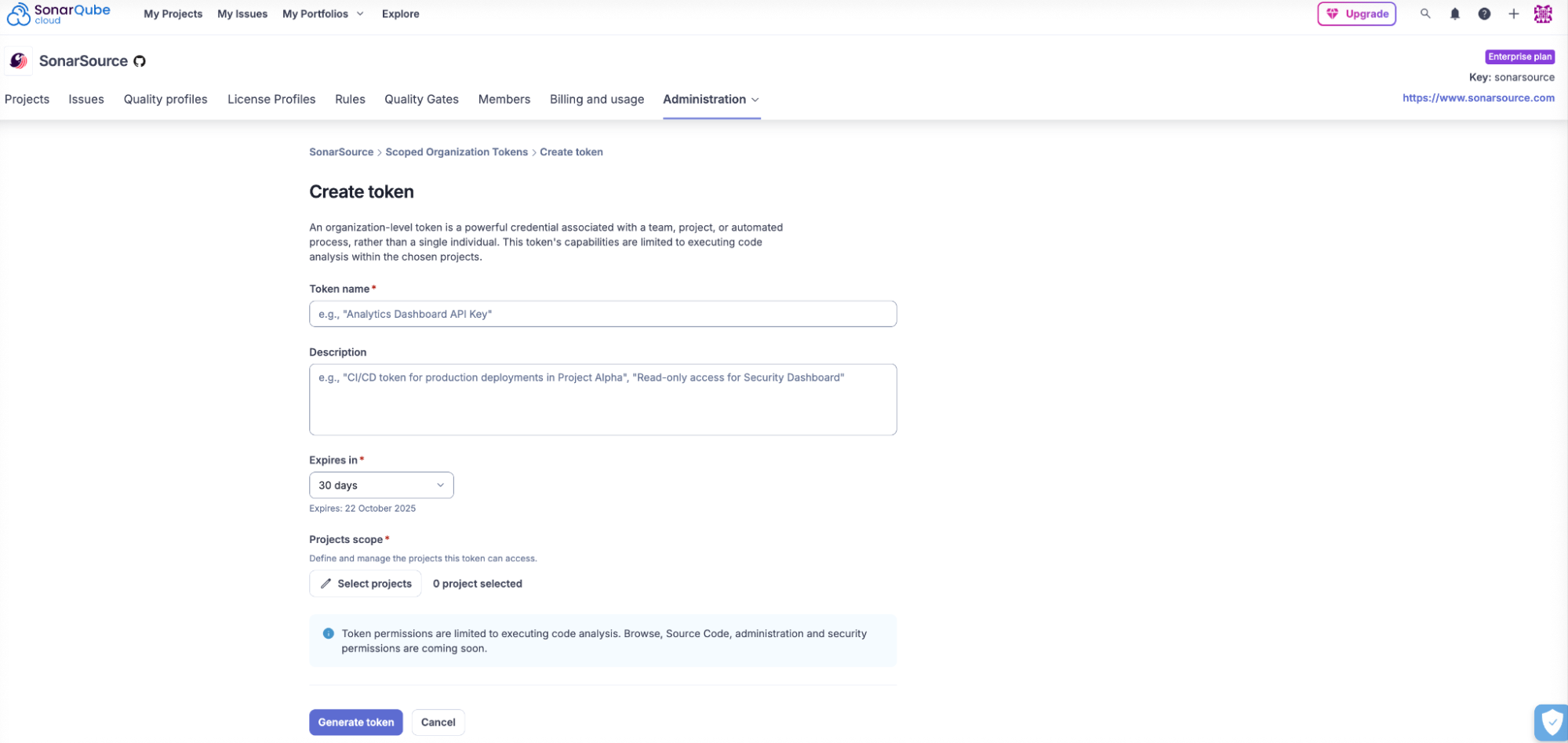Click the SonarQube cloud logo
Image resolution: width=1568 pixels, height=743 pixels.
pos(59,14)
